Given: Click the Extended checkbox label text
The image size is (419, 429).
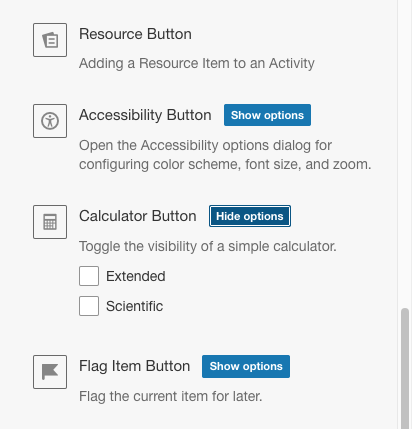Looking at the screenshot, I should pos(136,276).
